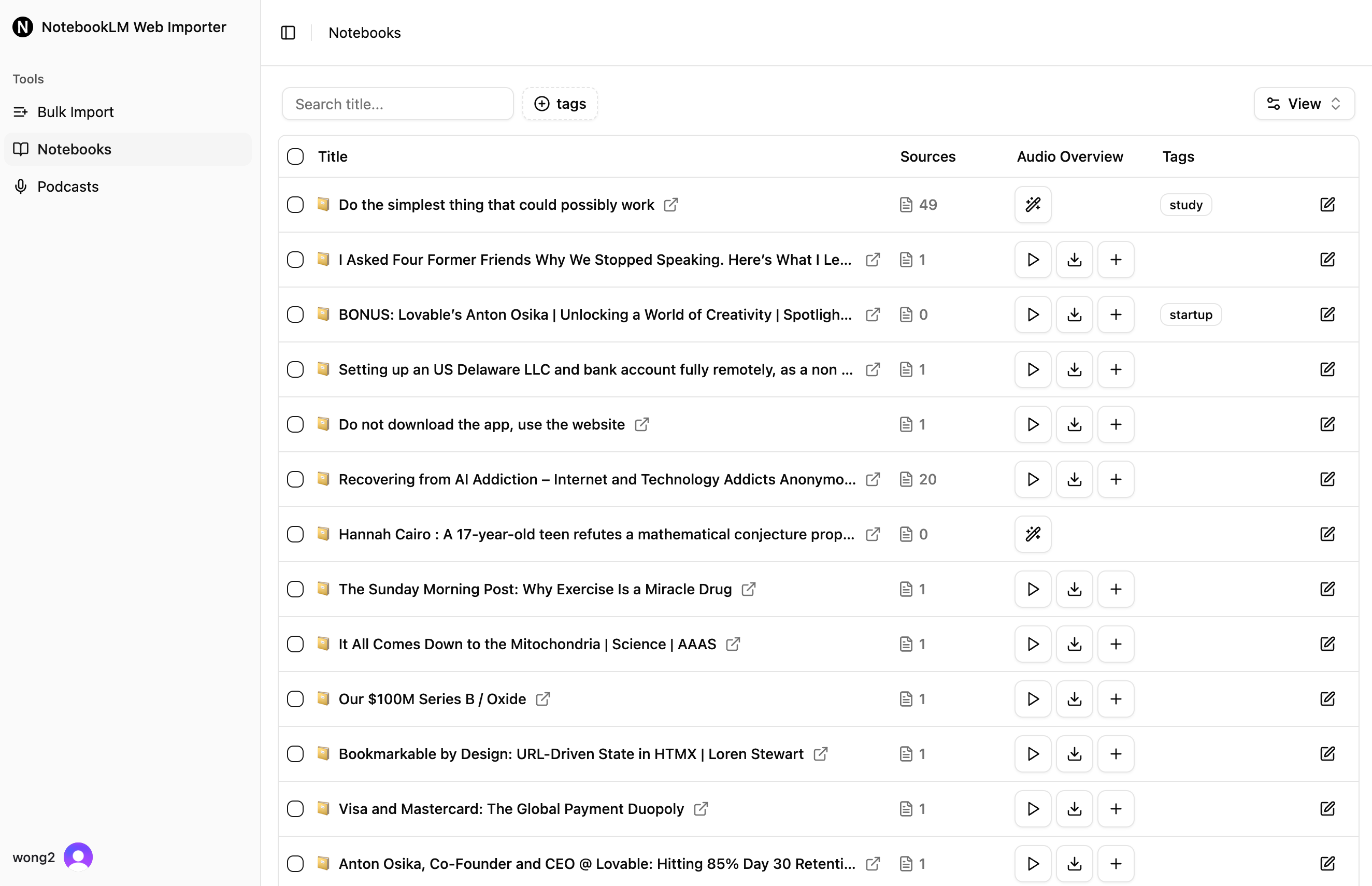Viewport: 1372px width, 886px height.
Task: Download audio for Our $100M Series B / Oxide row
Action: pos(1074,699)
